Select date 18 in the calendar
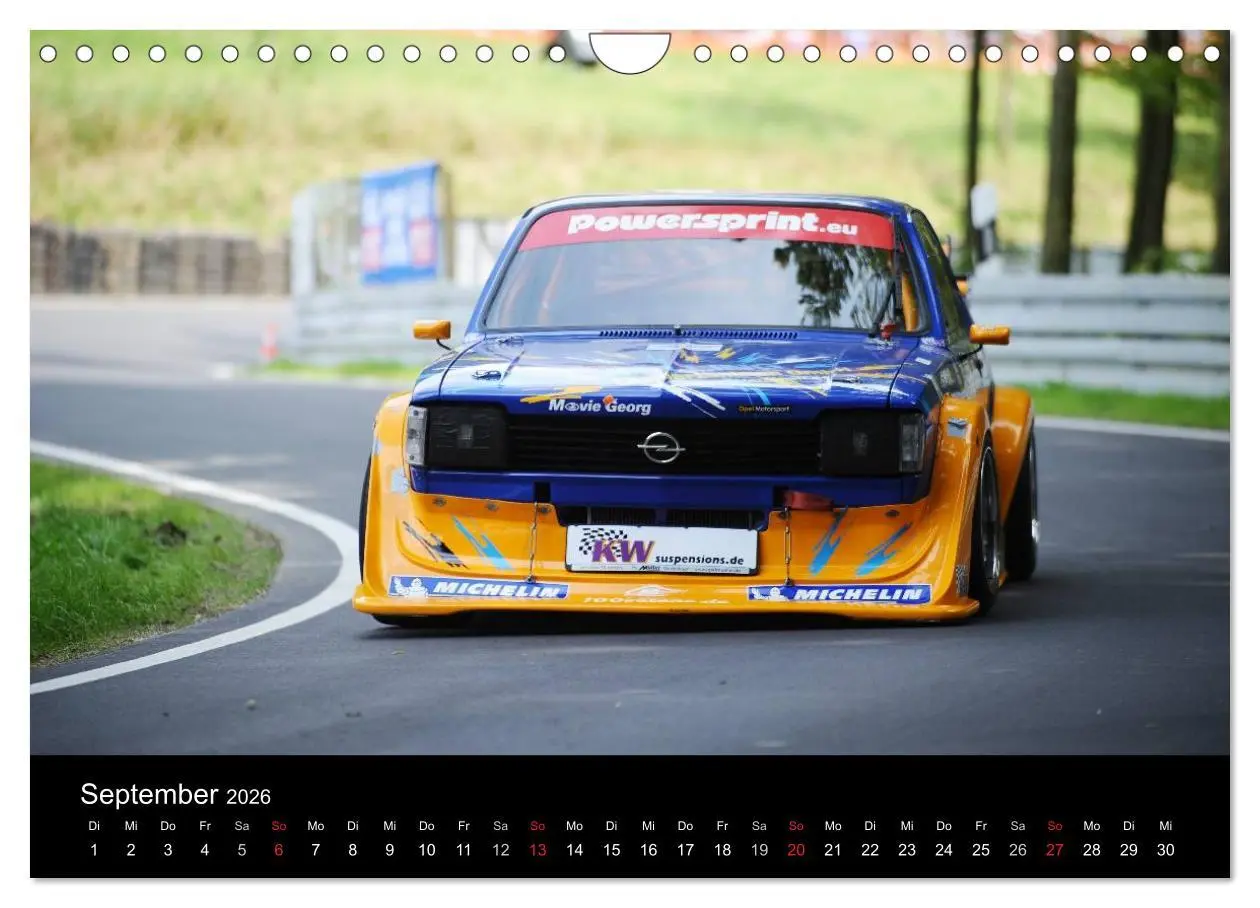 pos(723,850)
